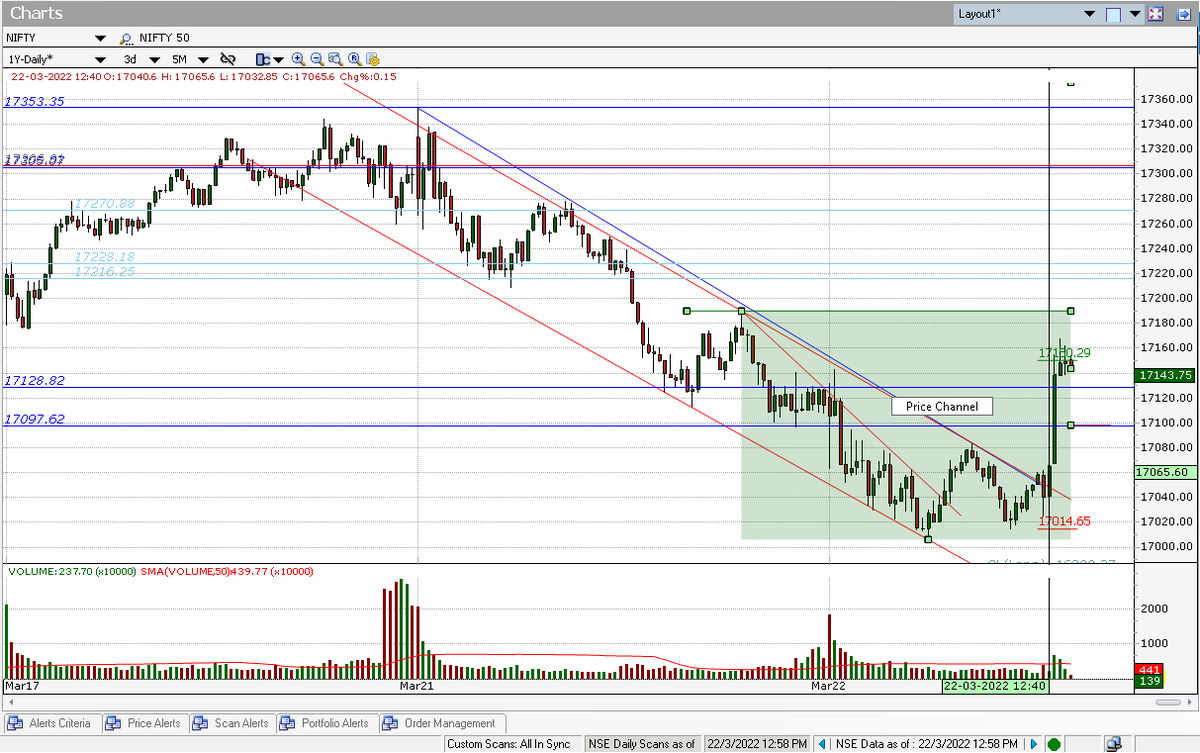Click the 17097.62 support line label

coord(34,419)
